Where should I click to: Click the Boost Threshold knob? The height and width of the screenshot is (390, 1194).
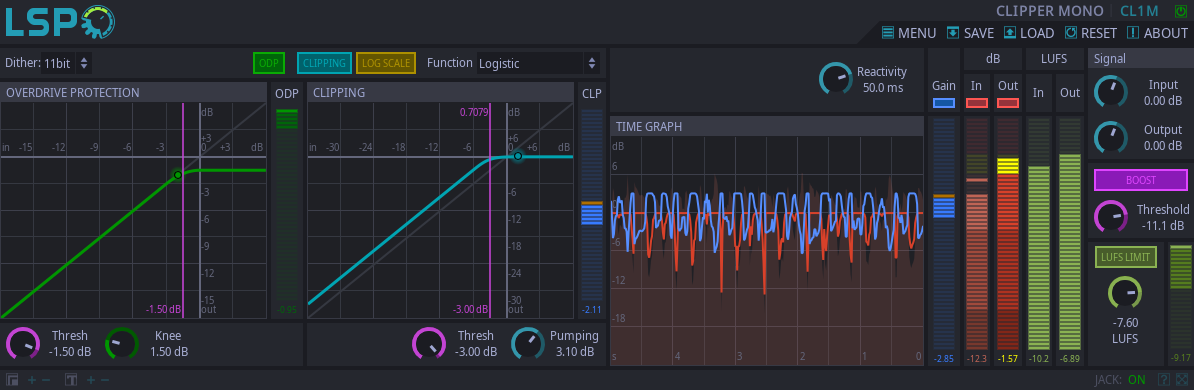pos(1110,216)
